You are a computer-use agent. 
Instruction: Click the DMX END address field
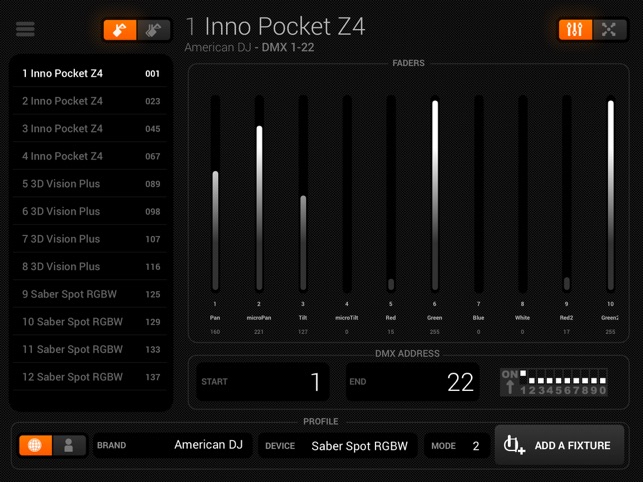(x=413, y=382)
